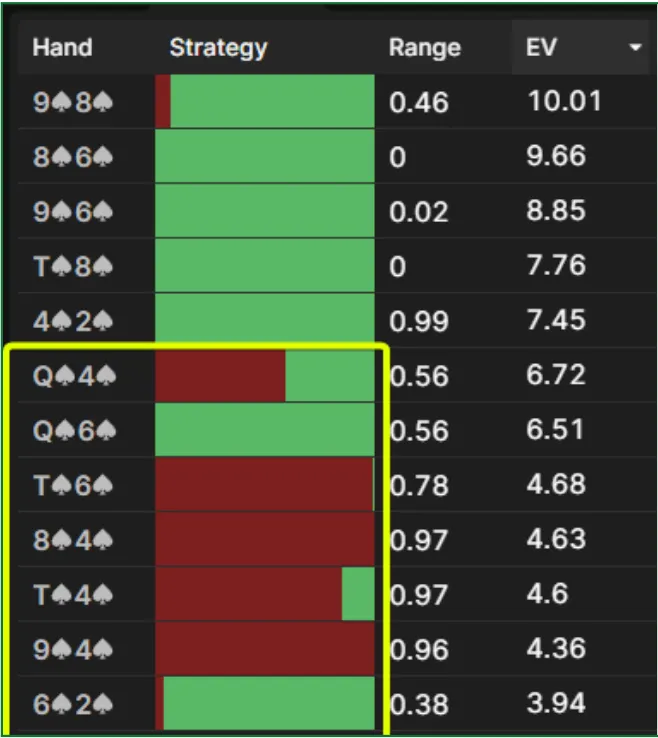
Task: Click the T♠8♠ strategy bar
Action: [265, 266]
